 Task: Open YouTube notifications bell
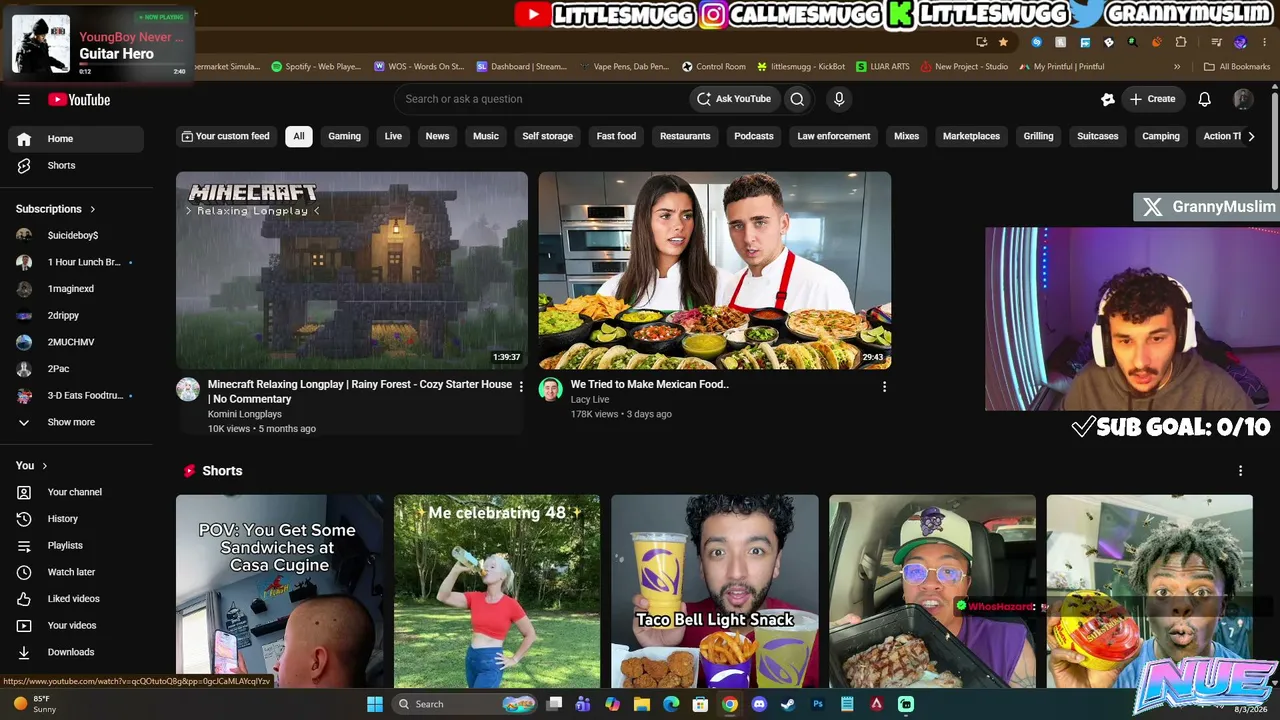click(1205, 99)
